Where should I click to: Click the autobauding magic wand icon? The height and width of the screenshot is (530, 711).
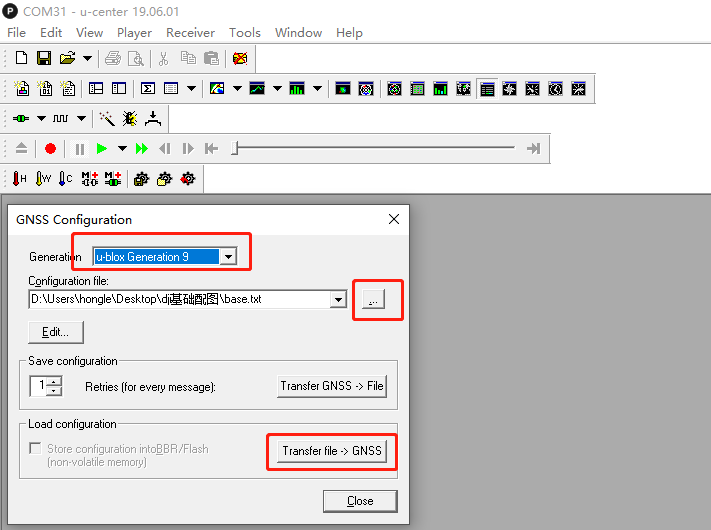(107, 118)
